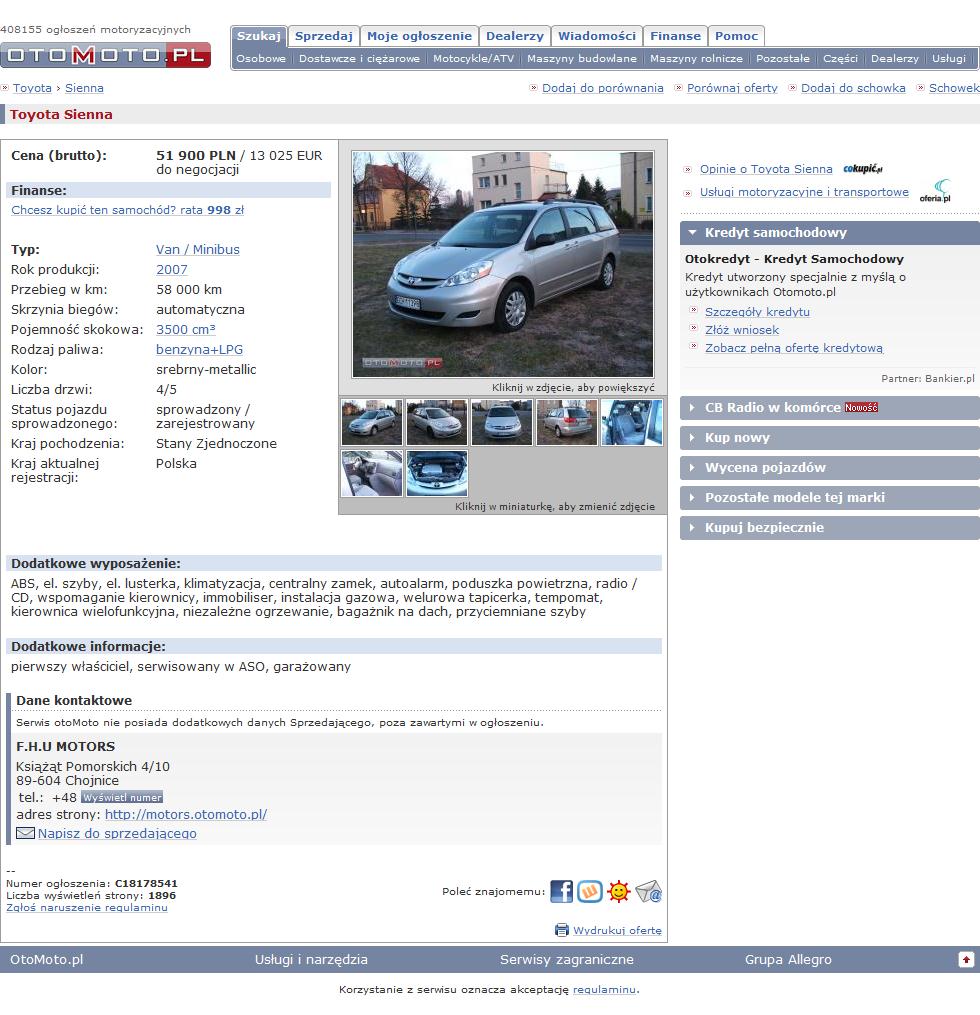Collapse the Kredyt samochodowy panel
Screen dimensions: 980x1015
tap(830, 233)
